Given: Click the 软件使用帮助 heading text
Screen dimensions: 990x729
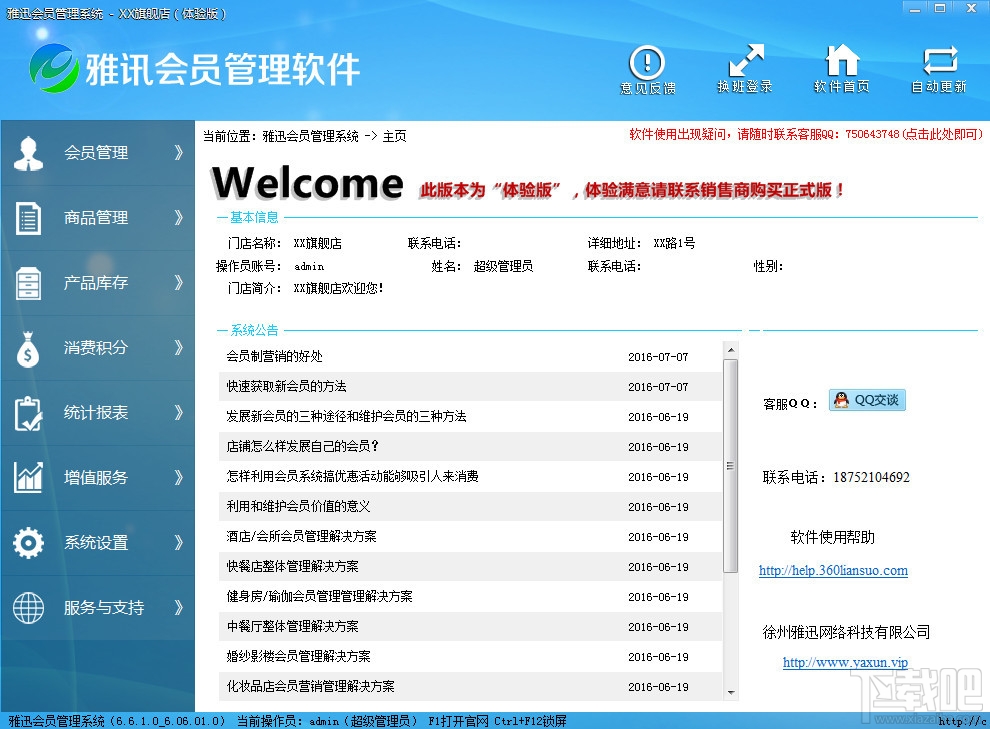Looking at the screenshot, I should (833, 537).
